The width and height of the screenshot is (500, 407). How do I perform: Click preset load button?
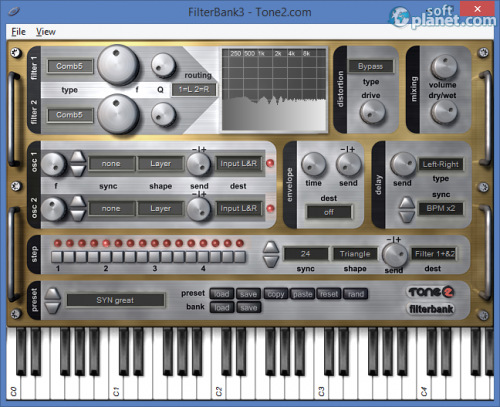tap(222, 294)
